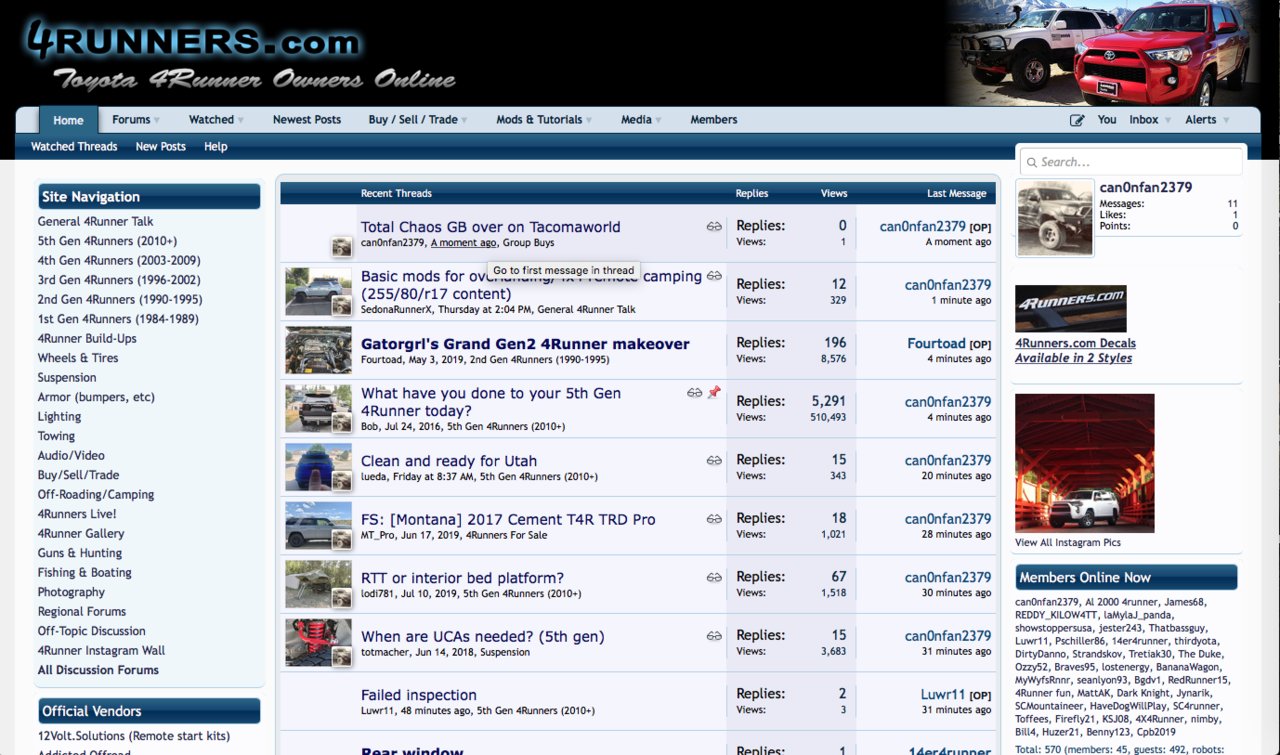Click the search magnifier icon
Screen dimensions: 1280x755
coord(1031,162)
